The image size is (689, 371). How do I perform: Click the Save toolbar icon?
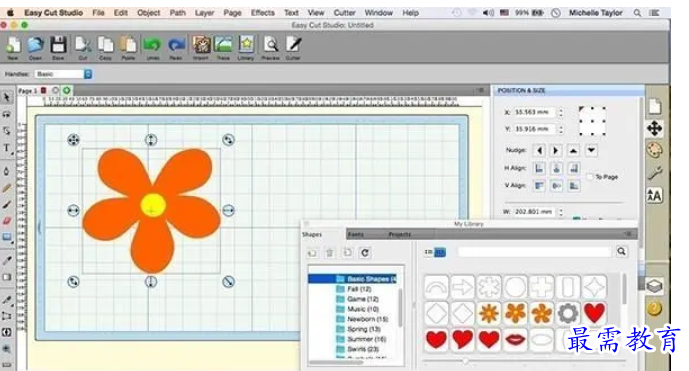pos(58,45)
